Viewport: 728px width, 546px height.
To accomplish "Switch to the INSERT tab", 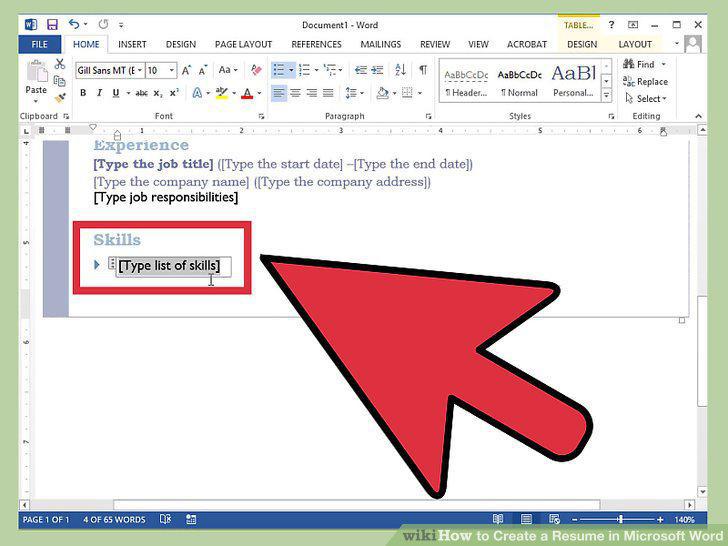I will pyautogui.click(x=132, y=45).
